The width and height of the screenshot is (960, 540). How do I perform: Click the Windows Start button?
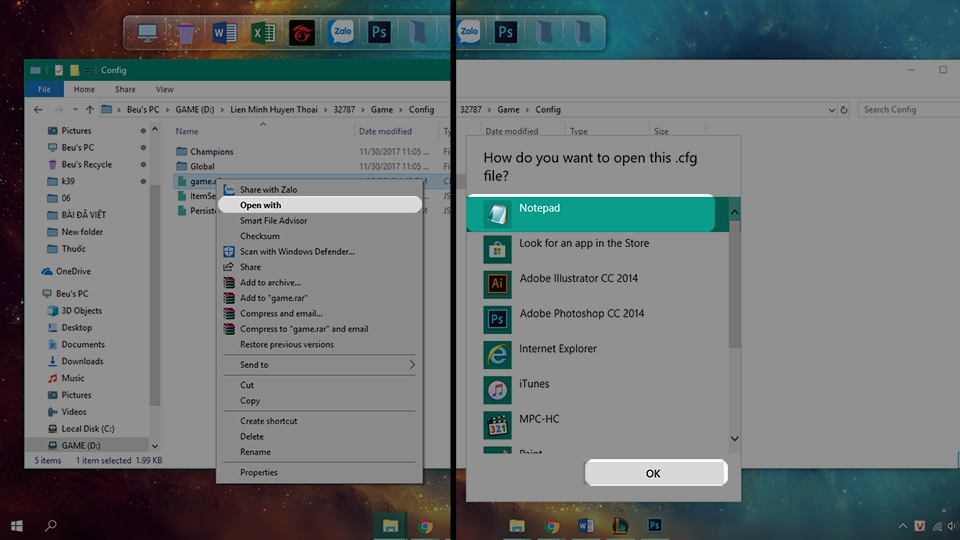tap(17, 526)
